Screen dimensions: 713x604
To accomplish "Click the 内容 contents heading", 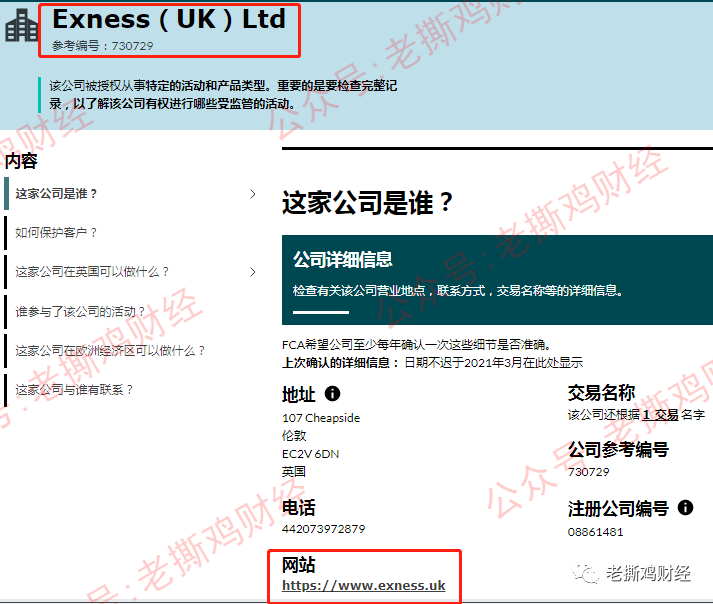I will 21,161.
